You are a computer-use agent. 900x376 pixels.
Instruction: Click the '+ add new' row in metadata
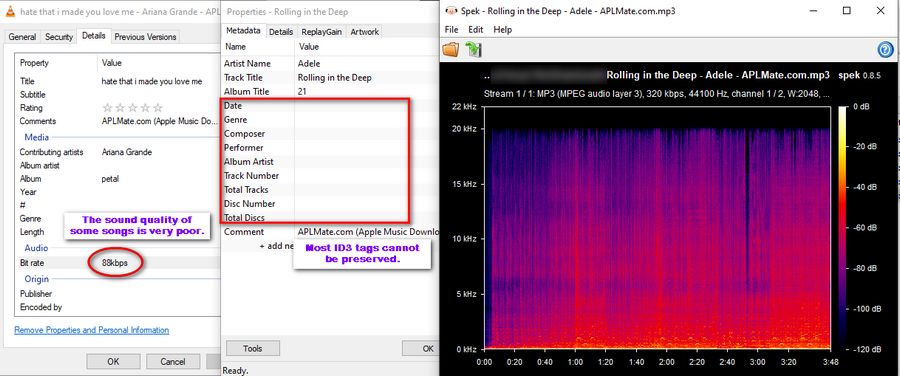click(276, 246)
